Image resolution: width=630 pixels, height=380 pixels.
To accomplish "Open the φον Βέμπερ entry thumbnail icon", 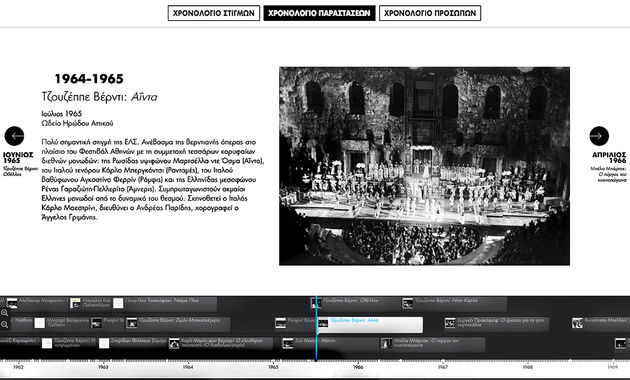I will [x=174, y=343].
